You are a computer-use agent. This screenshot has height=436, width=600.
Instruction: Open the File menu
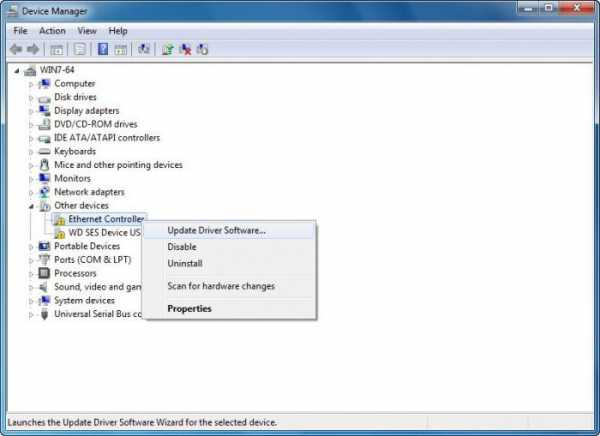(20, 31)
